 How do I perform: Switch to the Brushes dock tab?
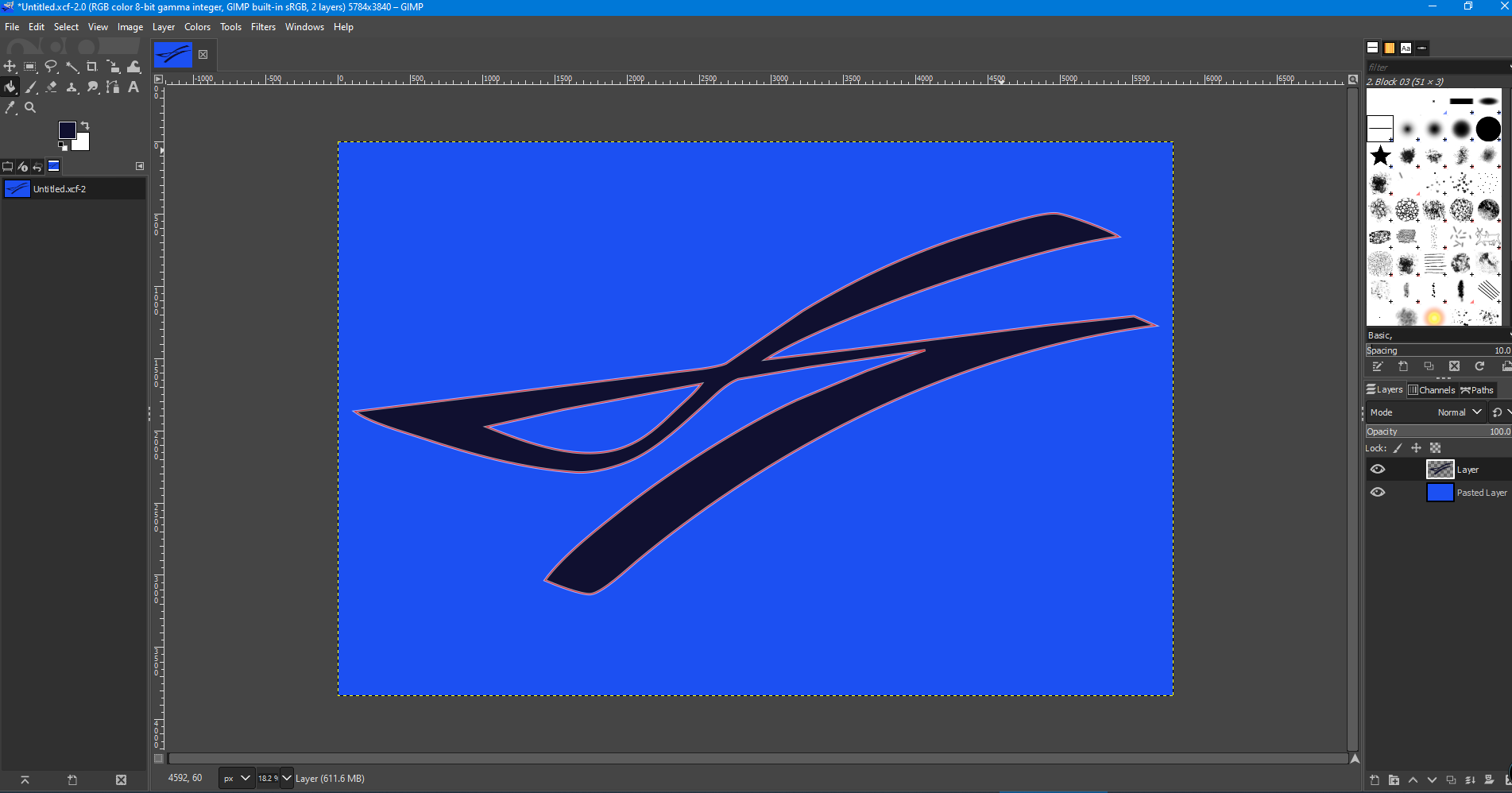click(1373, 48)
